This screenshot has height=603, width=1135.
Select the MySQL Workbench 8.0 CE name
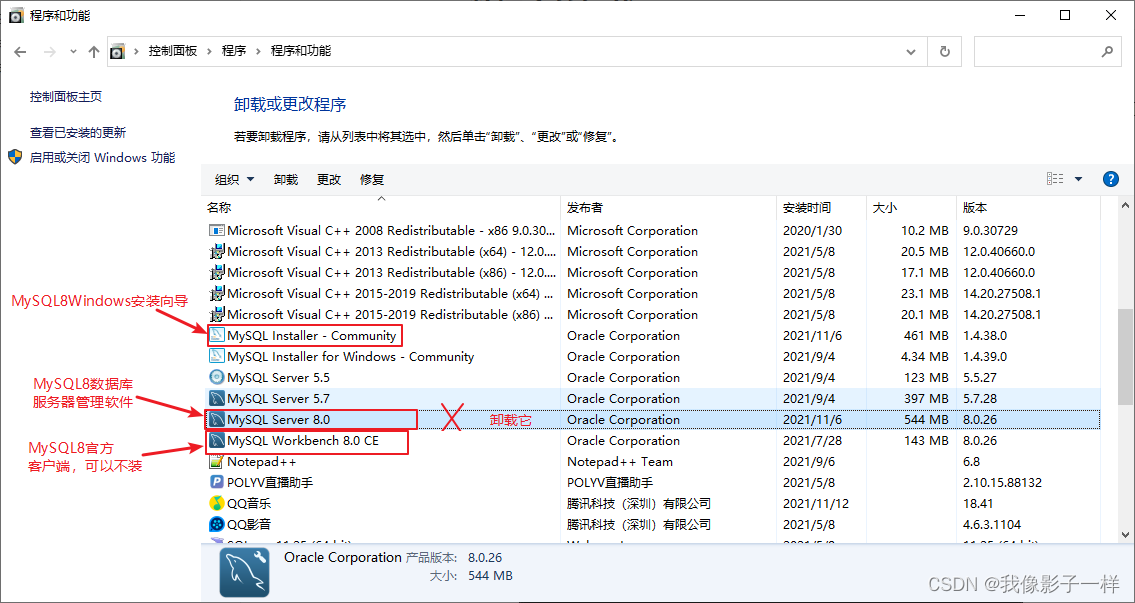click(303, 441)
